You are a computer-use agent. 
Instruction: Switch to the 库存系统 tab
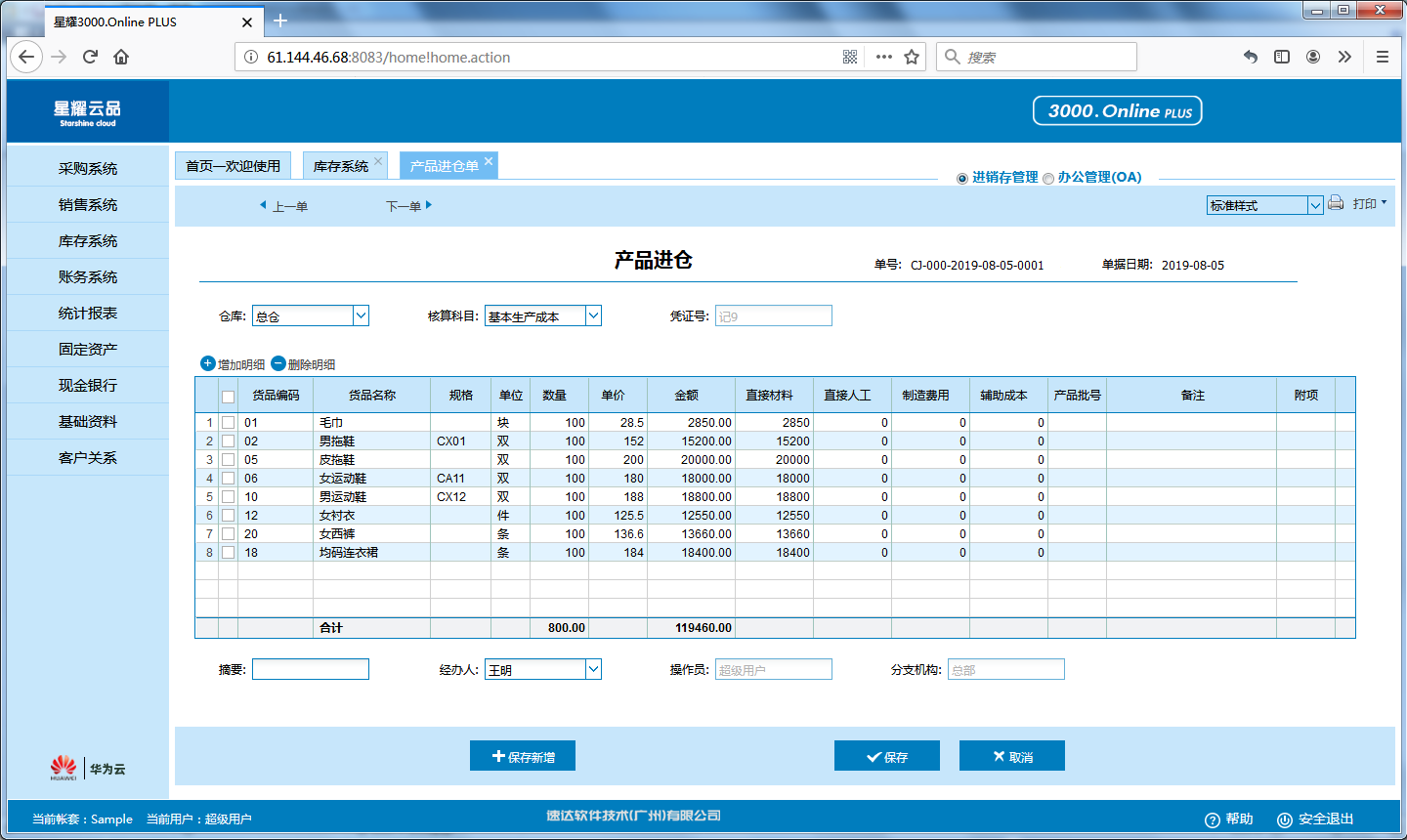(x=340, y=166)
